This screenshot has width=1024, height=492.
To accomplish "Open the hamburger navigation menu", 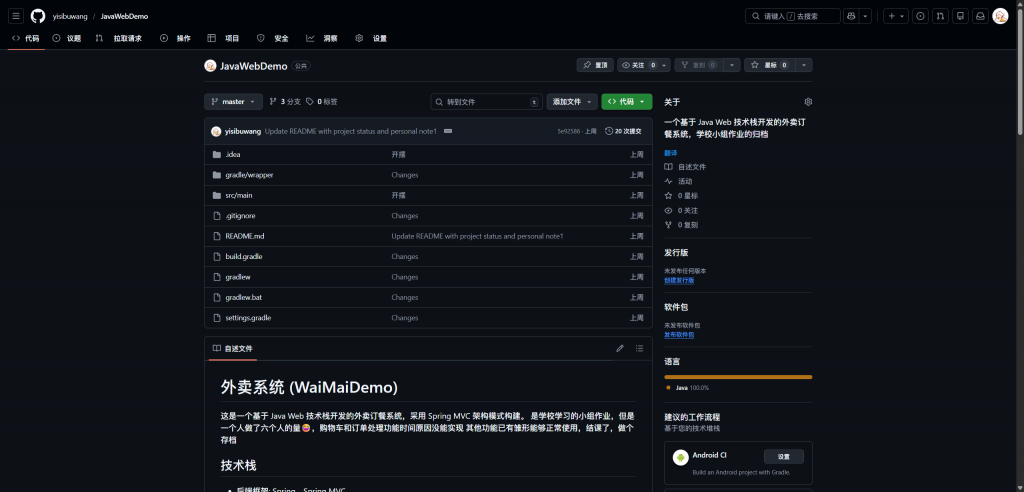I will point(16,16).
